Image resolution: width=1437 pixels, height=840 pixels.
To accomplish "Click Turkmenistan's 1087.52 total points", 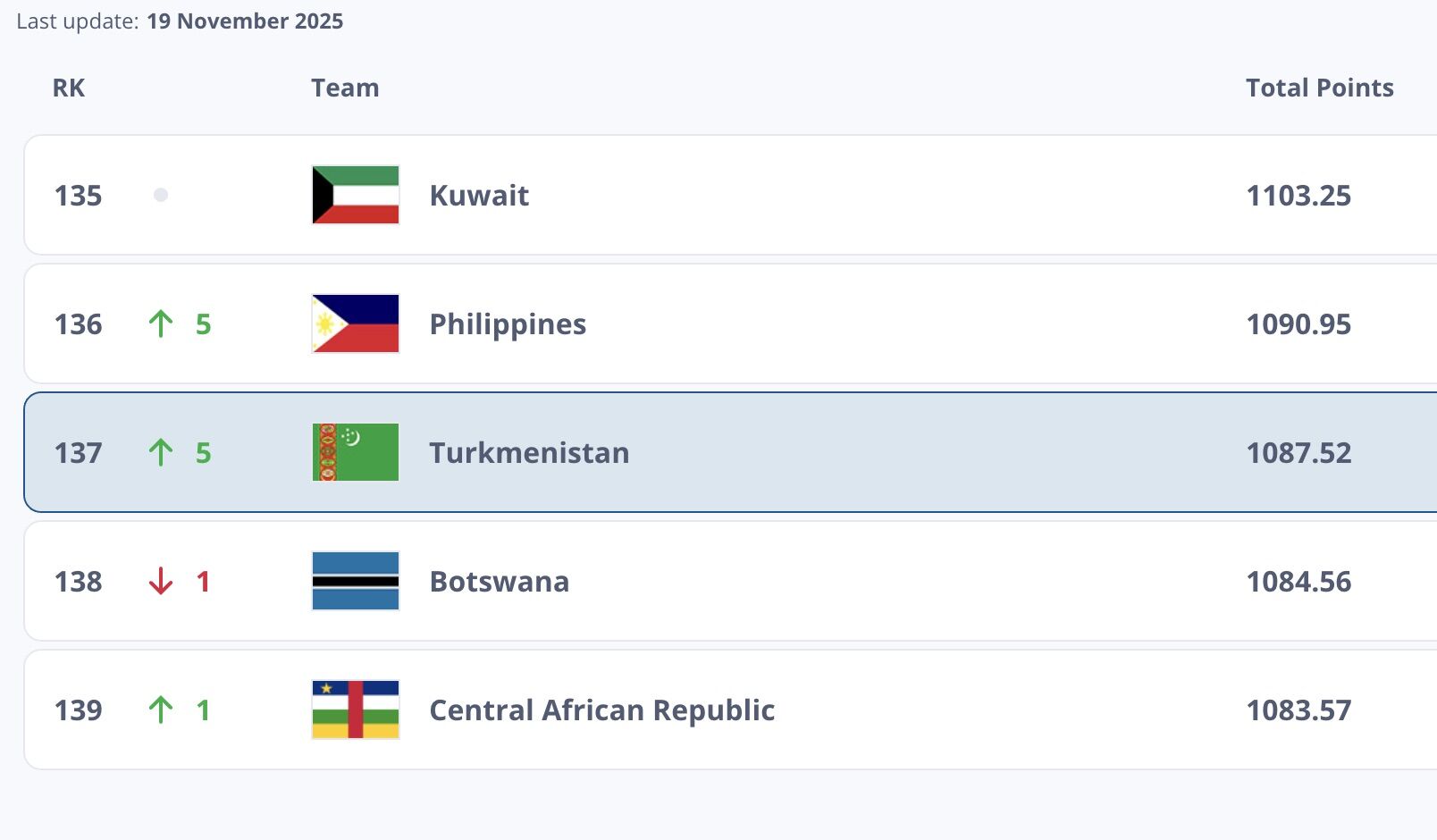I will [x=1298, y=452].
